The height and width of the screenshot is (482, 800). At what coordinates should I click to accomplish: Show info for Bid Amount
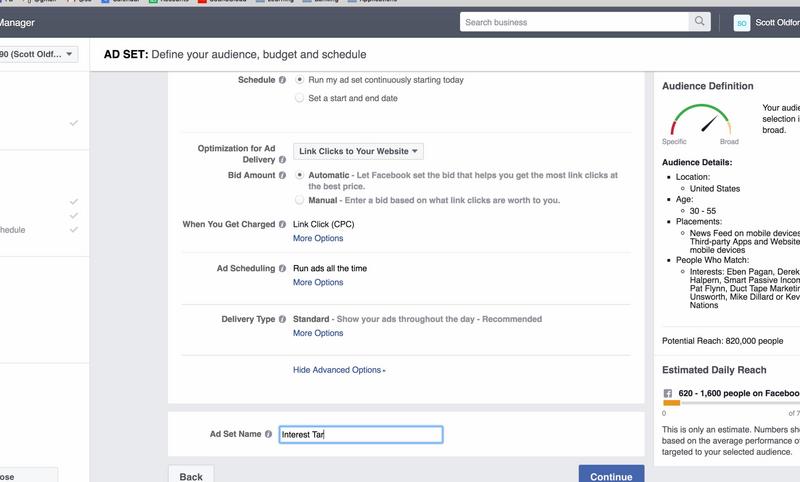click(282, 175)
